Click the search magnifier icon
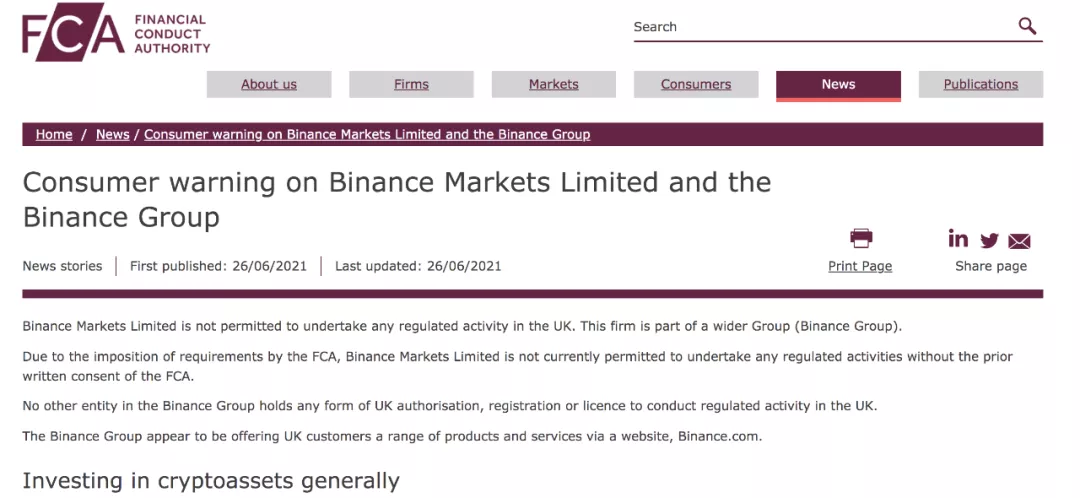 pyautogui.click(x=1027, y=26)
